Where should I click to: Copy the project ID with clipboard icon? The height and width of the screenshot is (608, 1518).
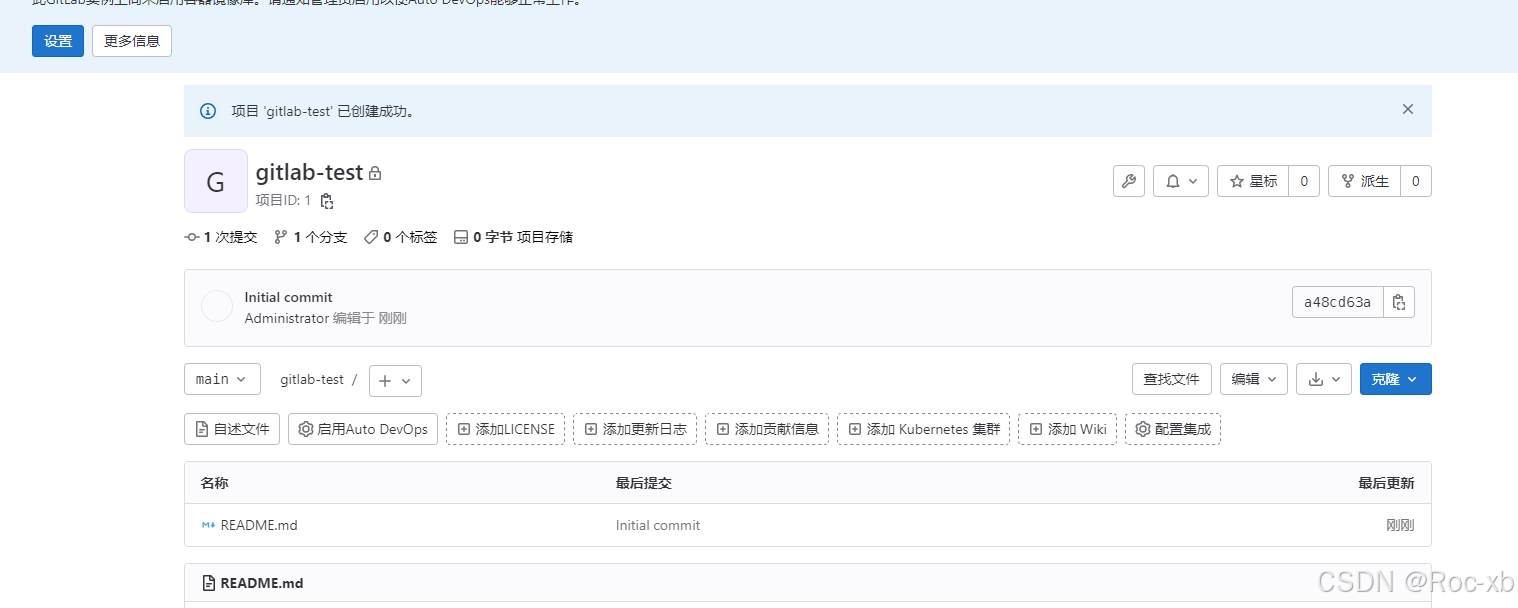tap(327, 201)
